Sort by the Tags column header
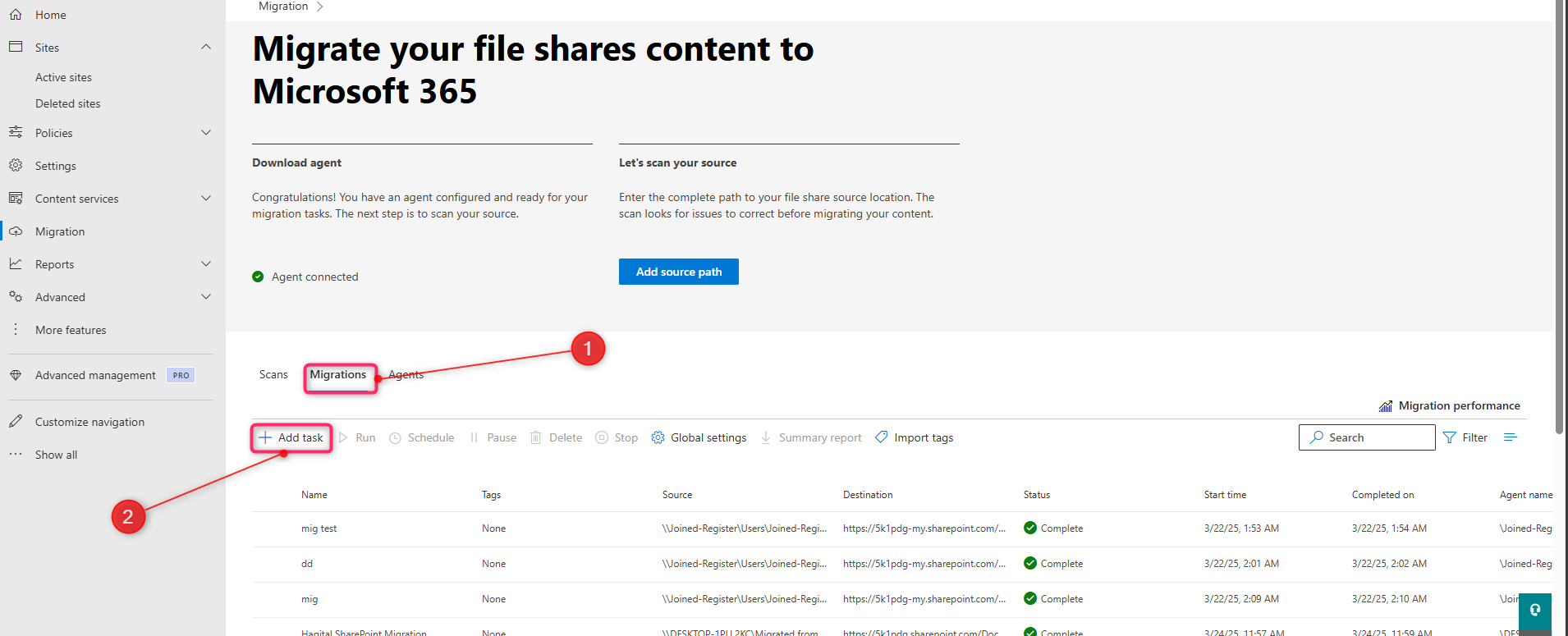This screenshot has height=636, width=1568. [x=491, y=495]
